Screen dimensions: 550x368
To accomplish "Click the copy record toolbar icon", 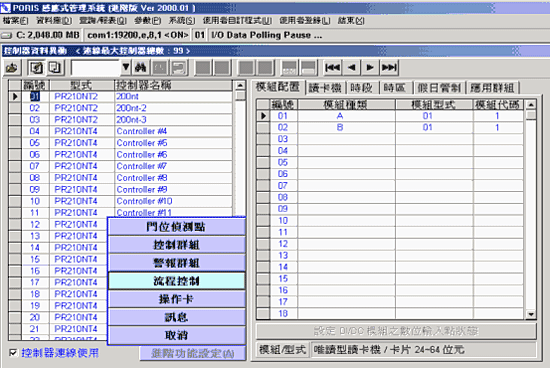I will (x=55, y=67).
